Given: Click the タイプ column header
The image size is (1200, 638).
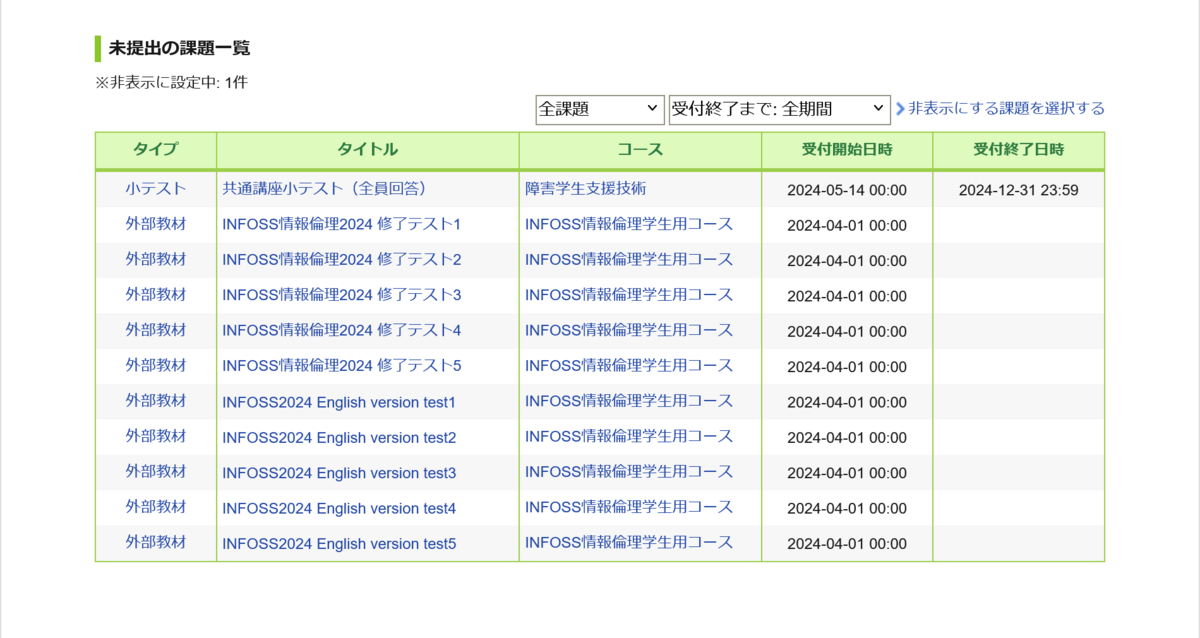Looking at the screenshot, I should 156,150.
